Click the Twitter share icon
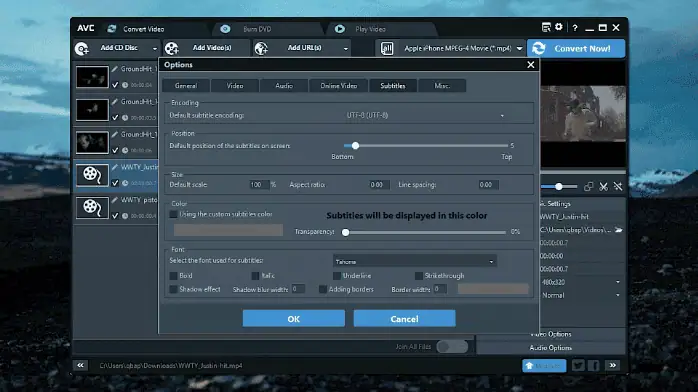 click(578, 366)
